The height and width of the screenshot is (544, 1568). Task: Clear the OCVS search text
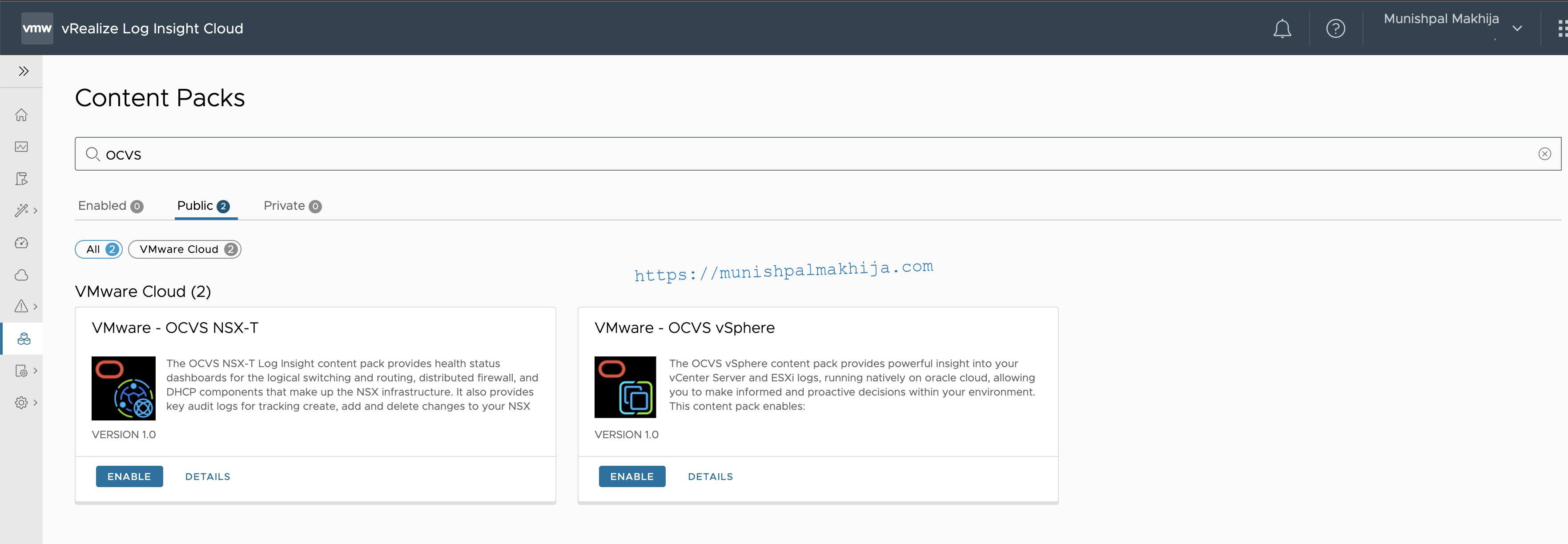pos(1544,154)
